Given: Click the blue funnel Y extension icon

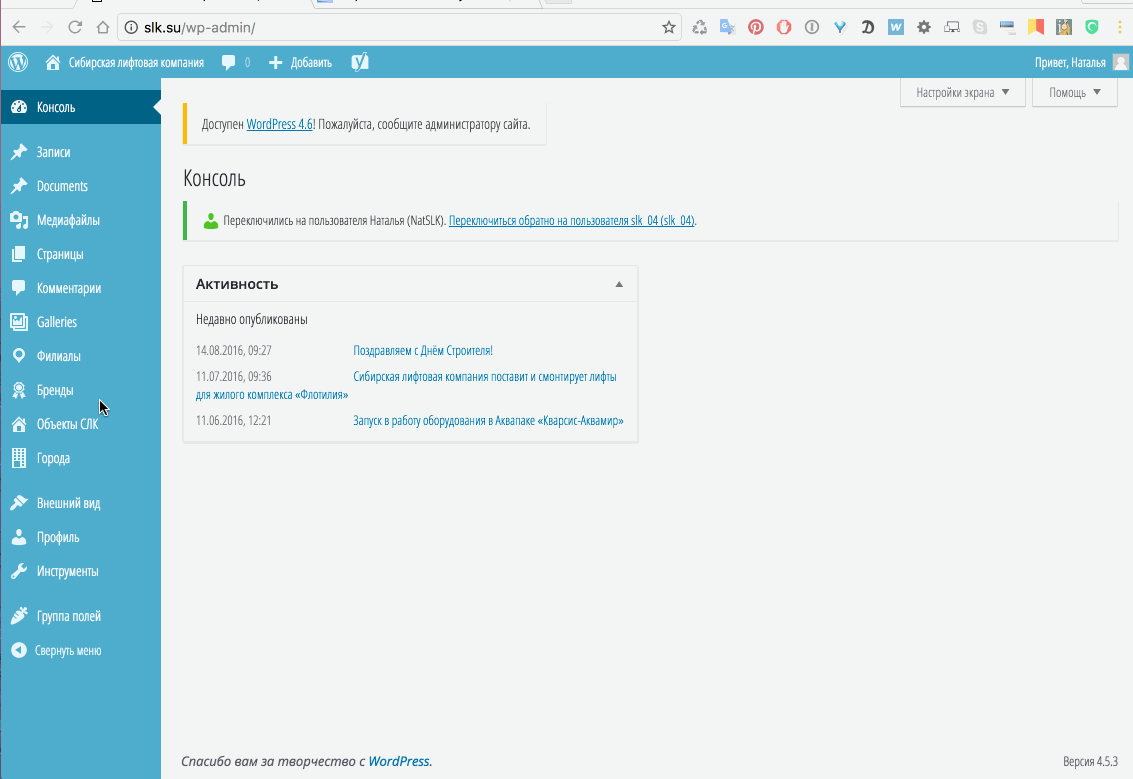Looking at the screenshot, I should click(x=840, y=27).
